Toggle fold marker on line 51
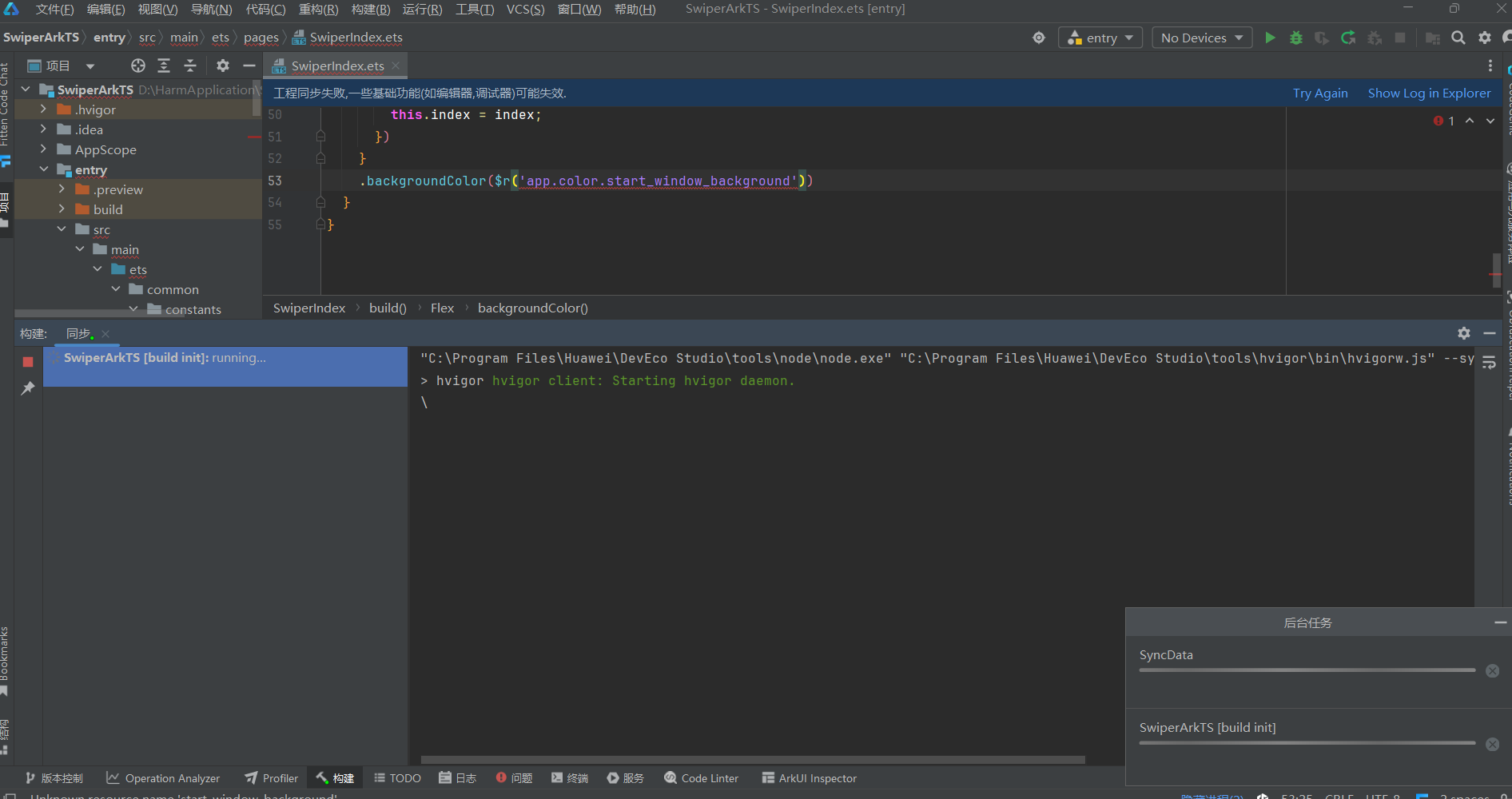This screenshot has height=799, width=1512. 320,137
